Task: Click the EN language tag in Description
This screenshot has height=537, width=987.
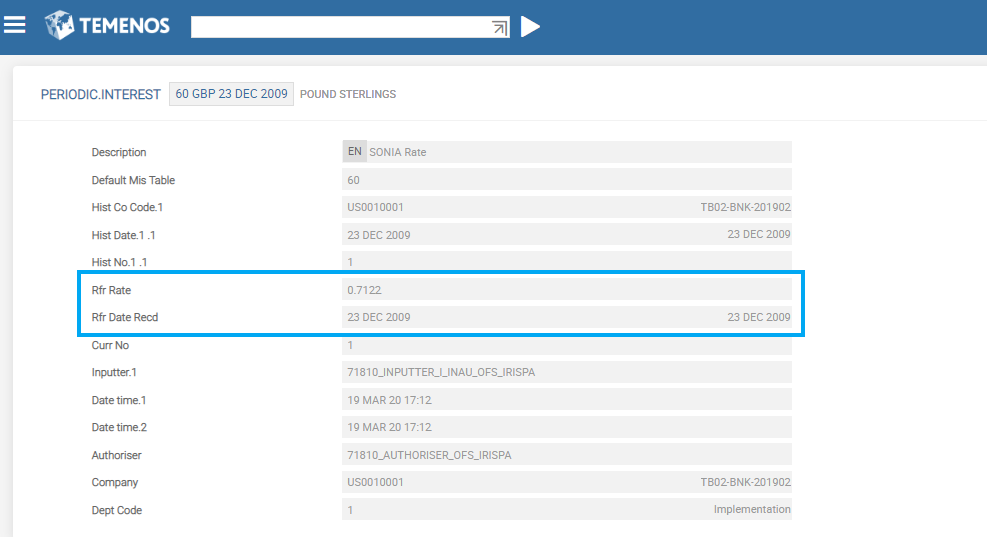Action: click(x=354, y=152)
